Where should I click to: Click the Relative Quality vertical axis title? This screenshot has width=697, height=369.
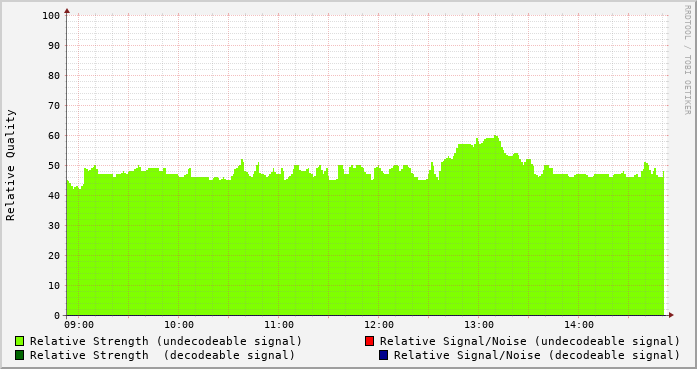click(10, 165)
